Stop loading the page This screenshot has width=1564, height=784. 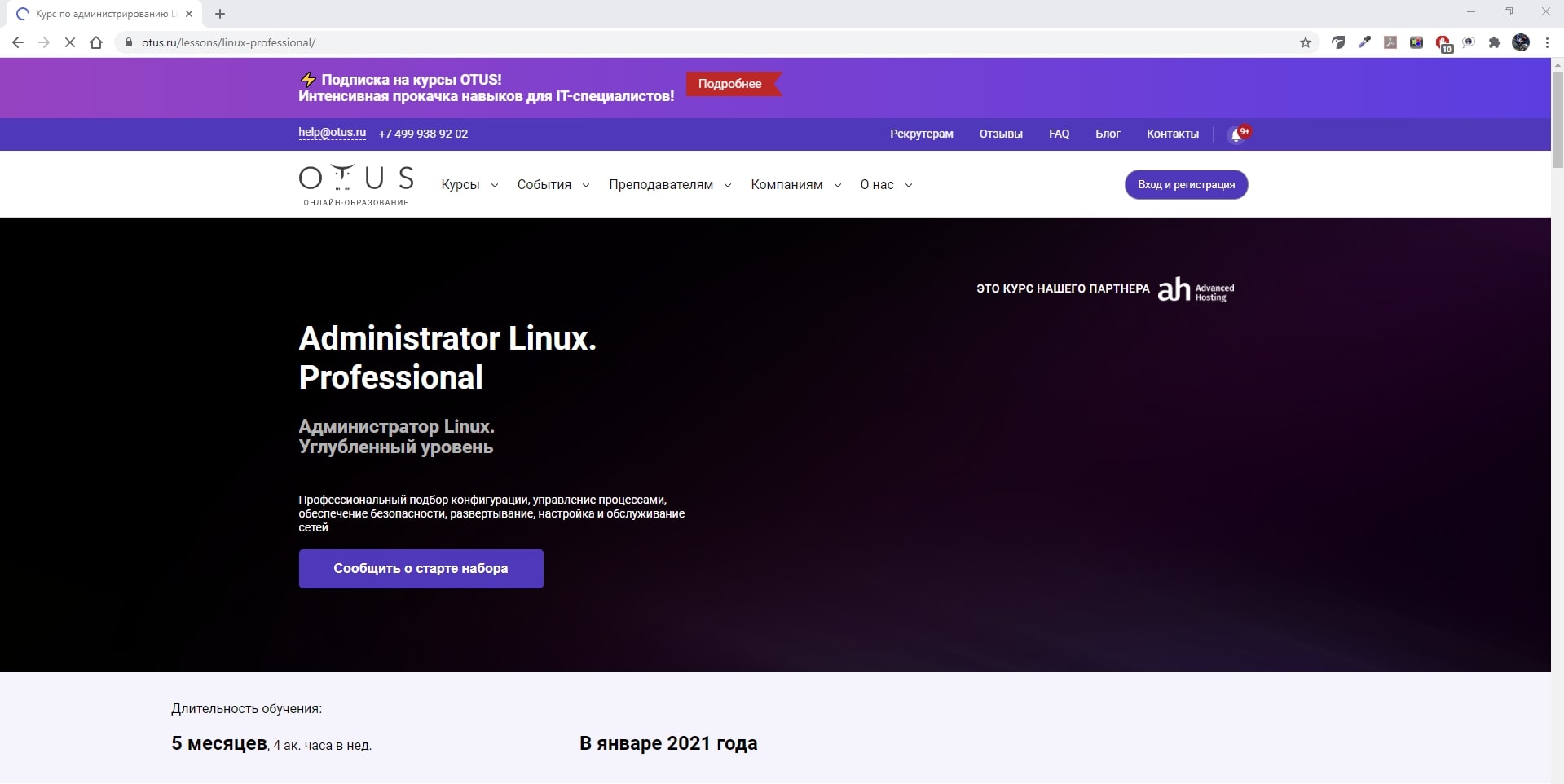coord(70,42)
